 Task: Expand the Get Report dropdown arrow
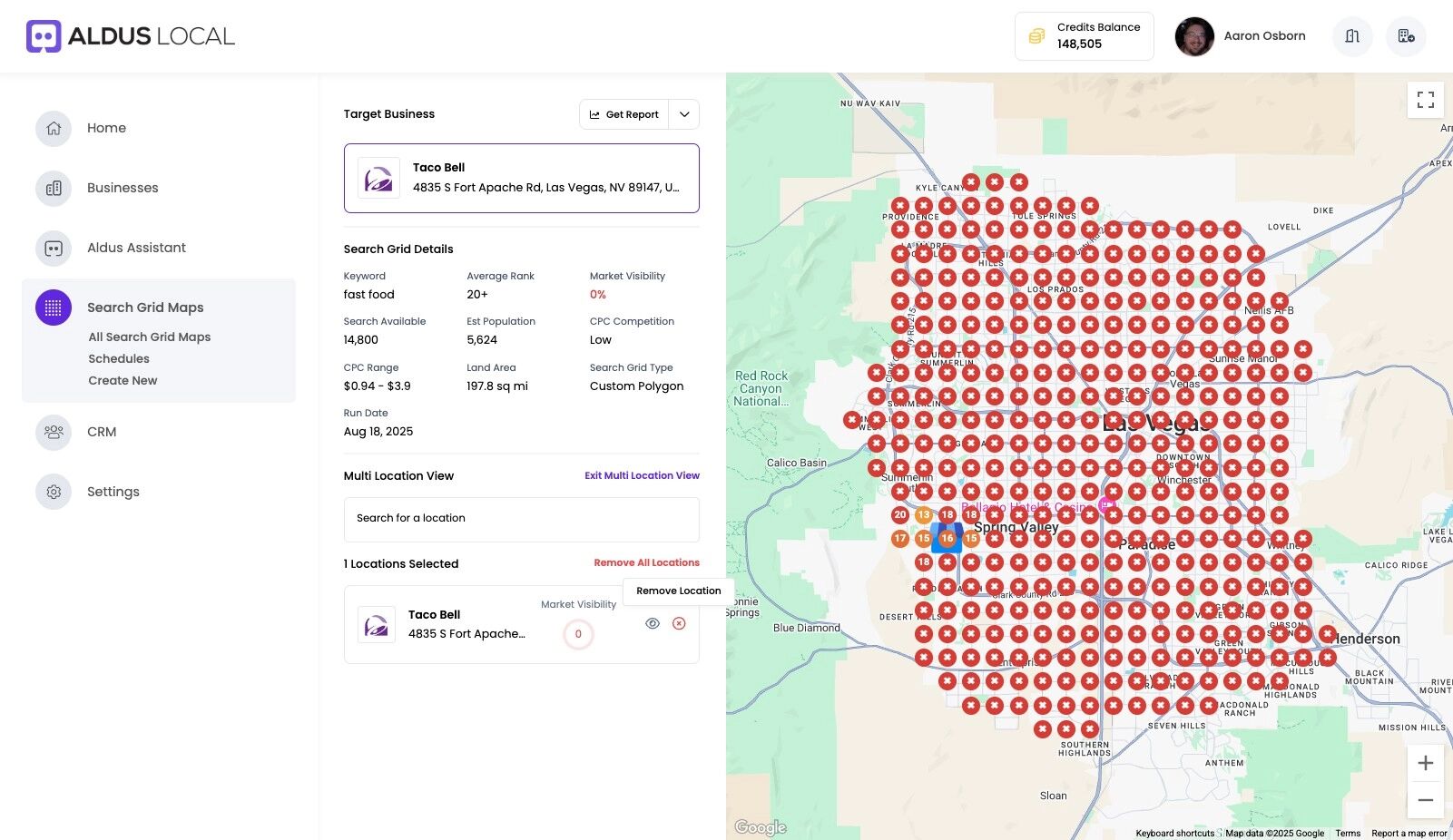tap(684, 114)
